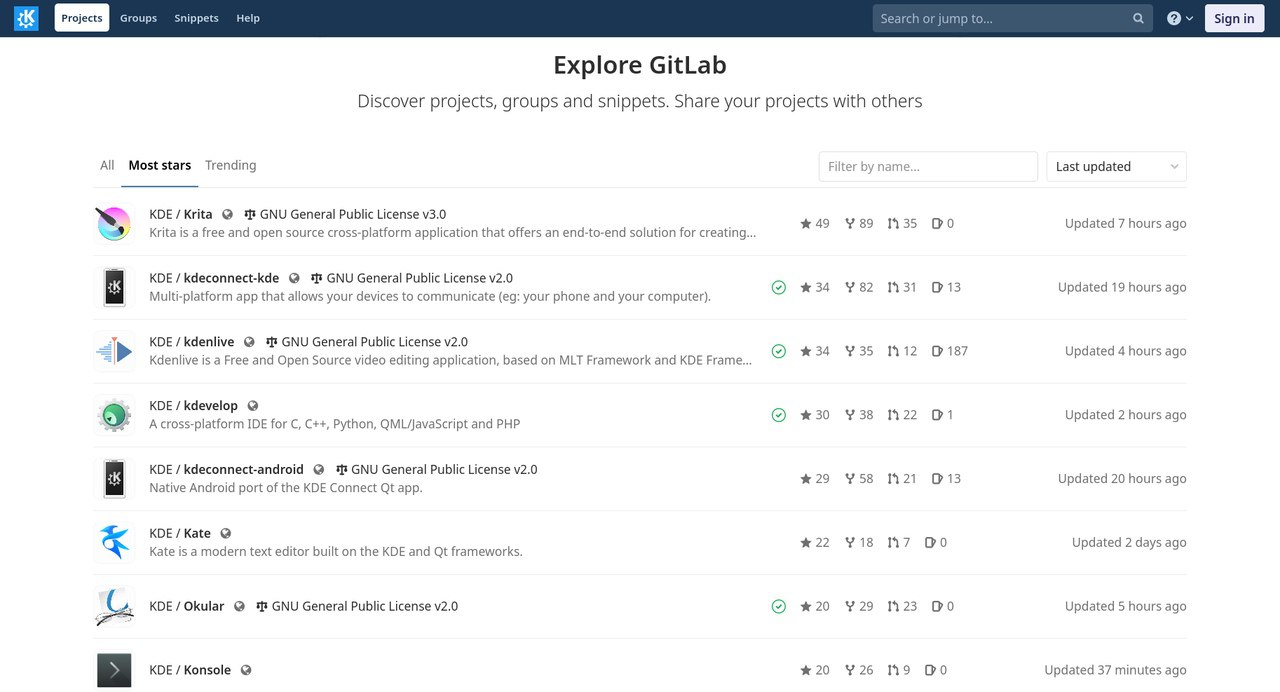Image resolution: width=1280 pixels, height=692 pixels.
Task: Click the pipeline status icon for kdenlive
Action: pos(779,351)
